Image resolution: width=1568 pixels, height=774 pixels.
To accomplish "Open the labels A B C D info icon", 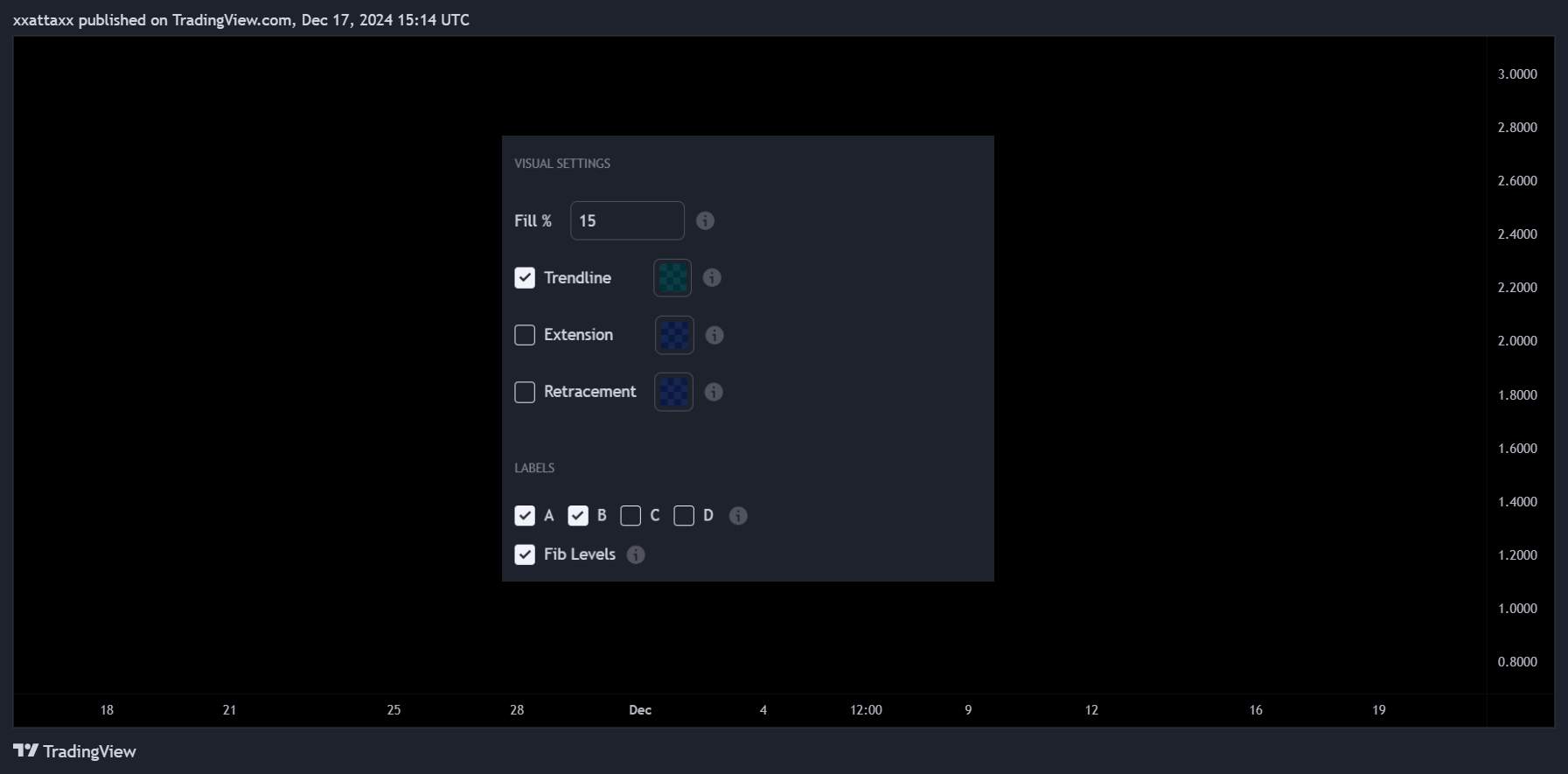I will (x=738, y=516).
